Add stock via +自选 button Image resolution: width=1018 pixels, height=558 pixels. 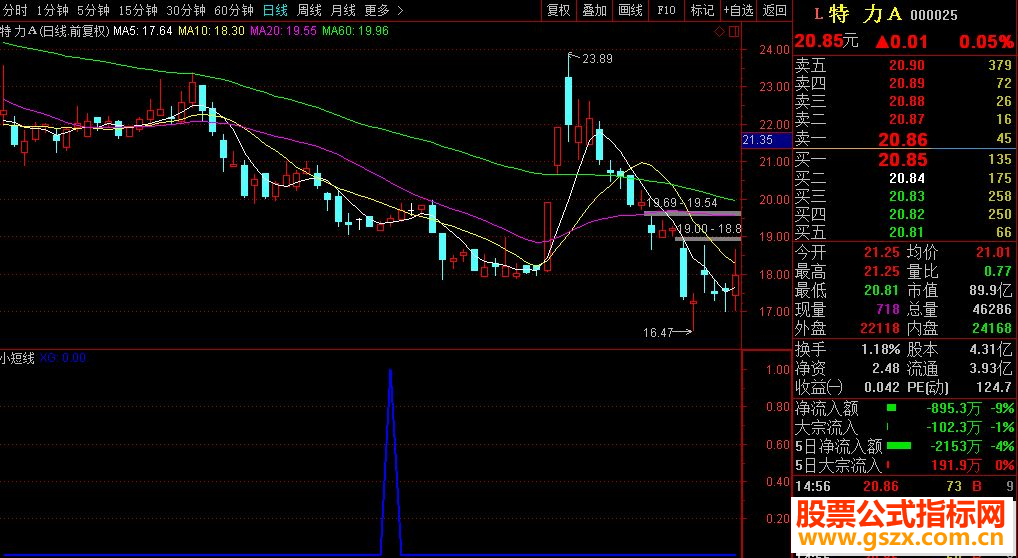[x=739, y=10]
